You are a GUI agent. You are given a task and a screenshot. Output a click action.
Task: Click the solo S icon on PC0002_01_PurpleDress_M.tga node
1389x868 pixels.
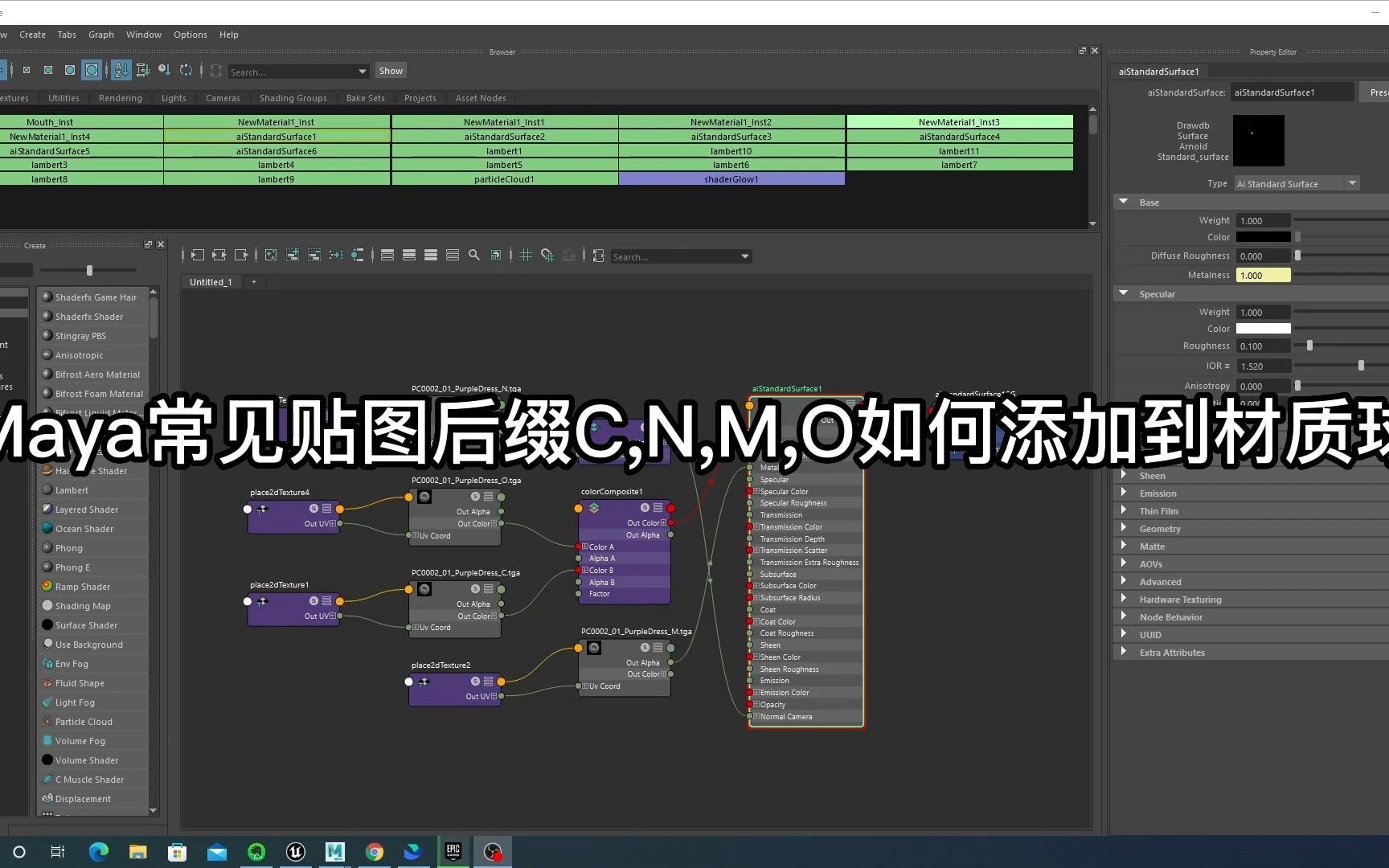[645, 648]
